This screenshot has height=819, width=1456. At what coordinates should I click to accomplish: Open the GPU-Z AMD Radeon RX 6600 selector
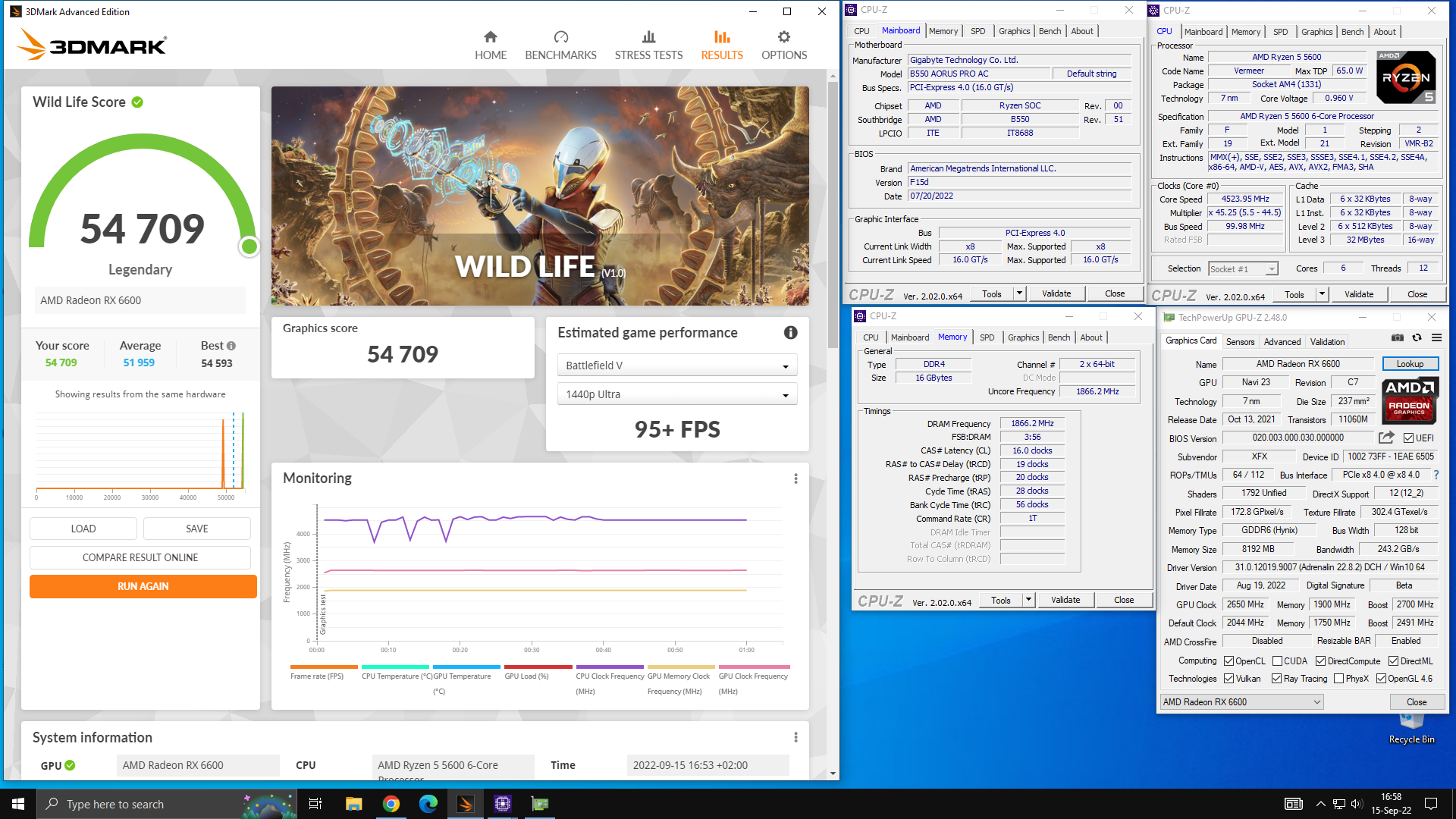[1241, 702]
